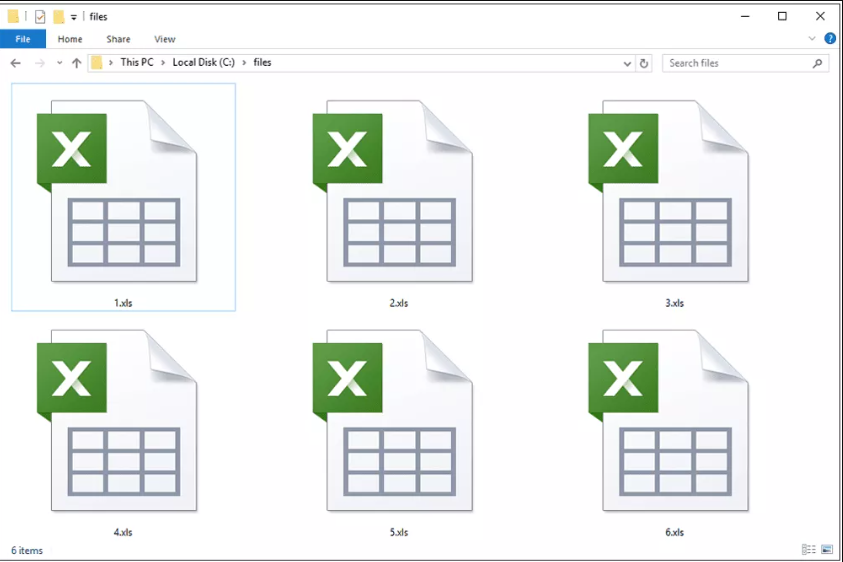Click Local Disk (C:) in the address path

click(204, 62)
